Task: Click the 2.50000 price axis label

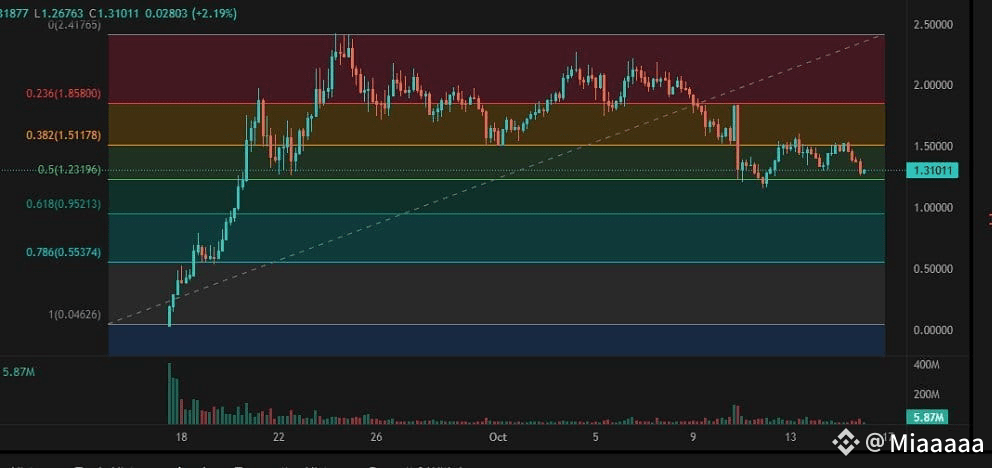Action: pos(933,25)
